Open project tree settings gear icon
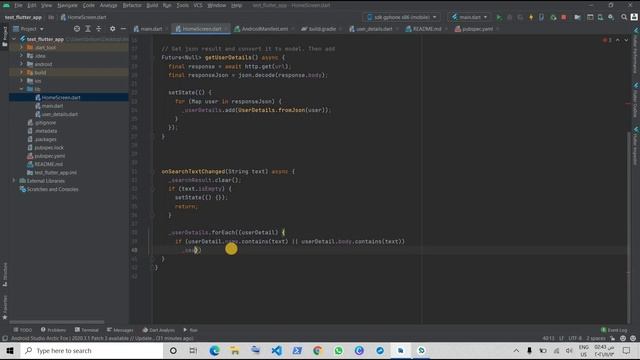The height and width of the screenshot is (360, 640). coord(112,29)
